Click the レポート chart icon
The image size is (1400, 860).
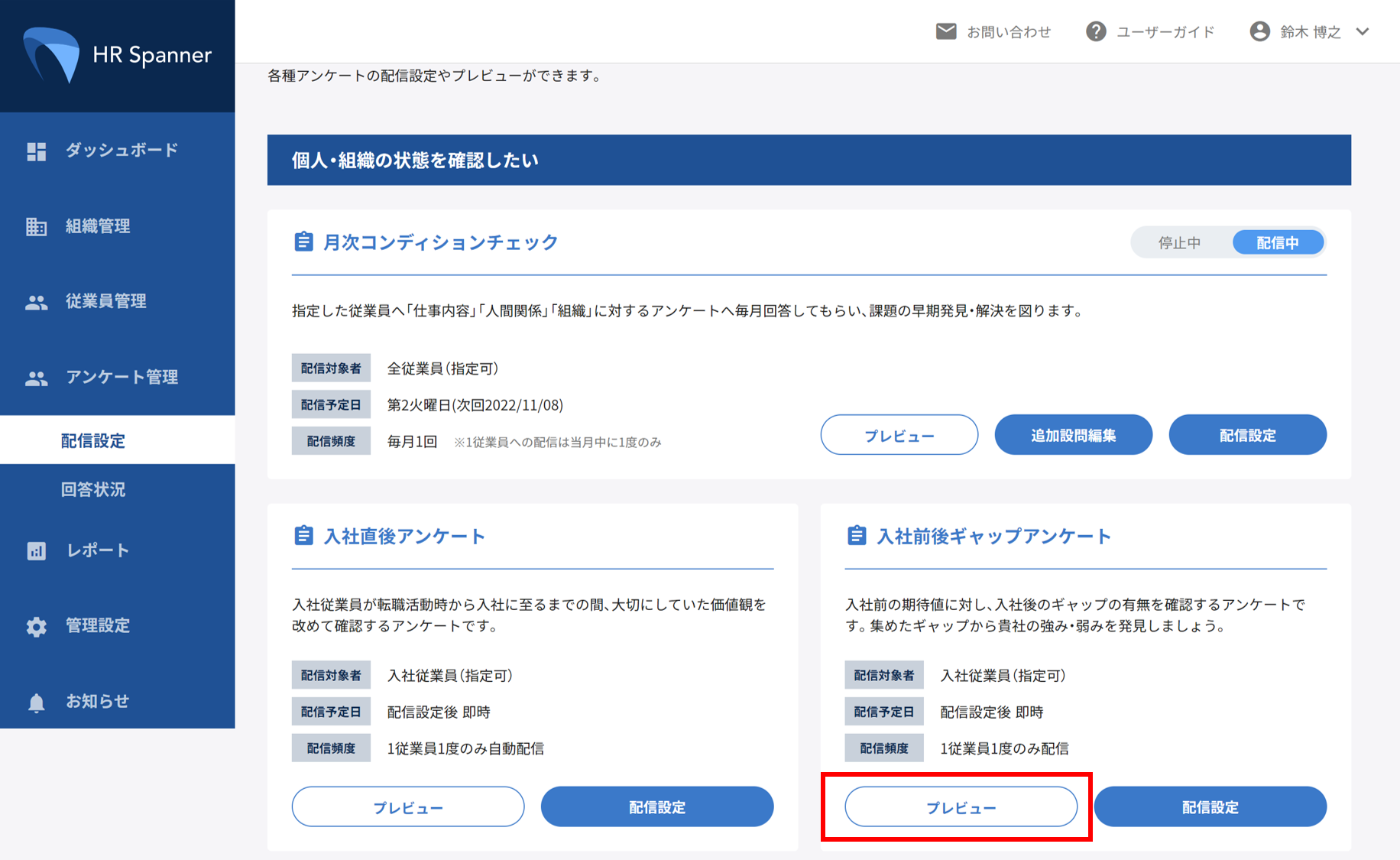coord(36,551)
